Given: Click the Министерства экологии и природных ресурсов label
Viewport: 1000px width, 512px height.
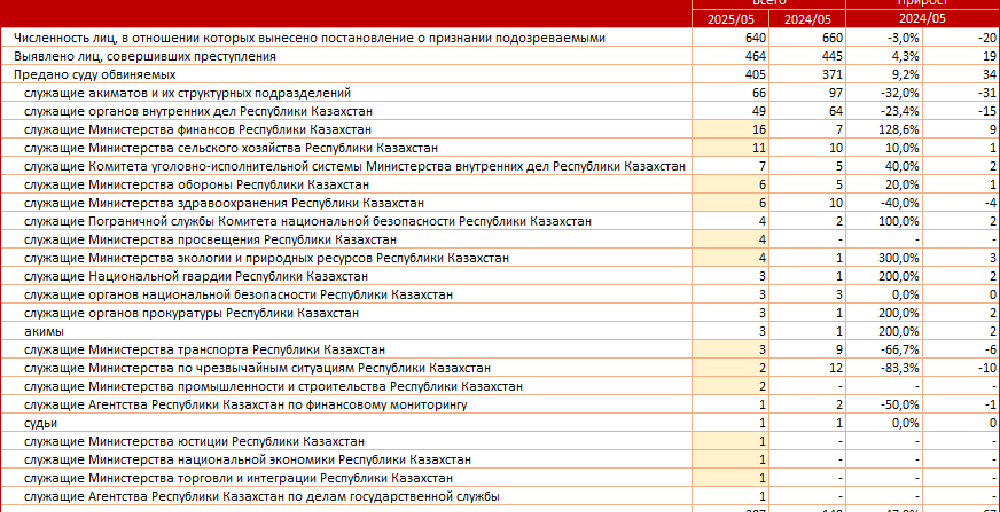Looking at the screenshot, I should (266, 258).
